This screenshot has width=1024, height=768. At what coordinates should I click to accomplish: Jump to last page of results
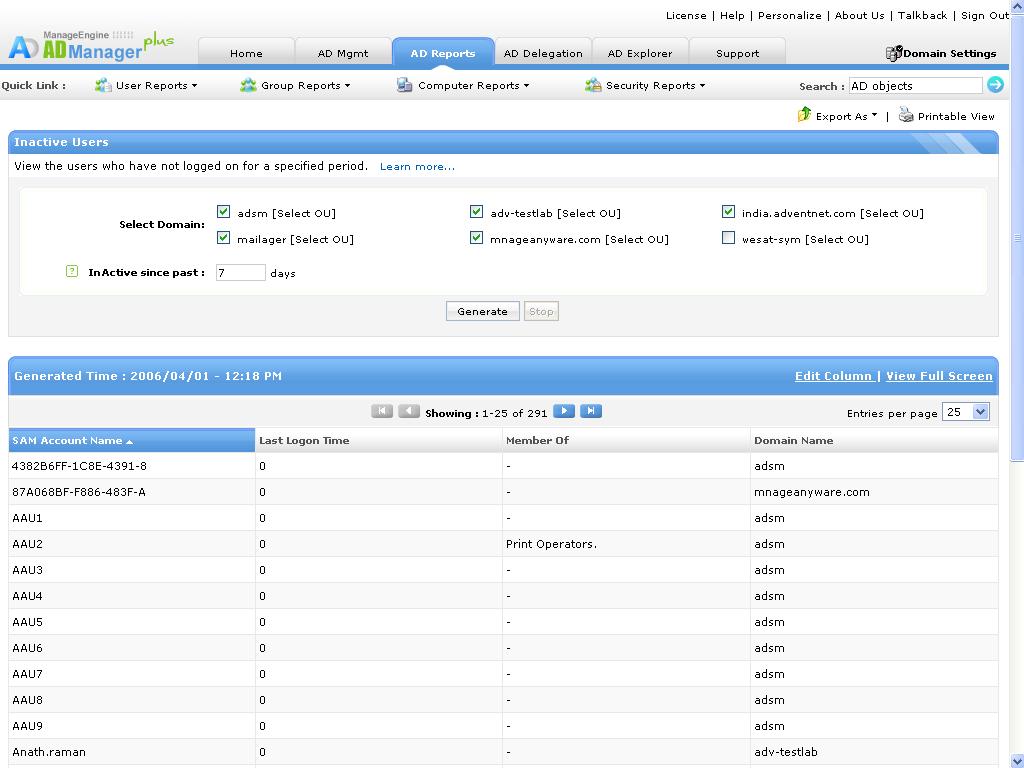[591, 411]
